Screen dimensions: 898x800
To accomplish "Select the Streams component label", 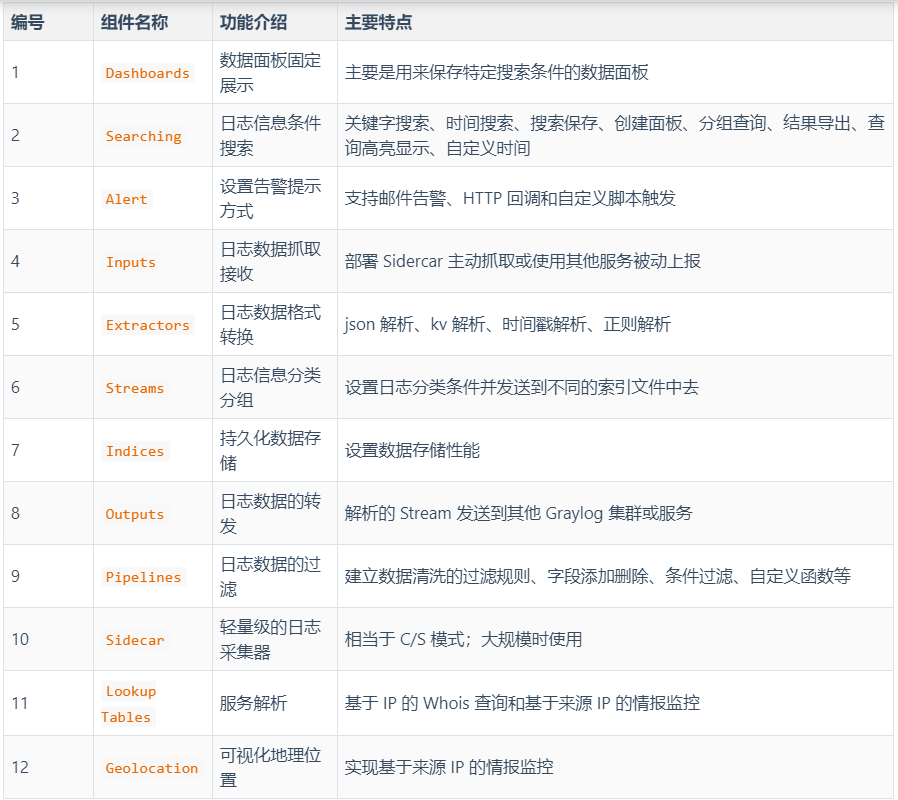I will (135, 388).
